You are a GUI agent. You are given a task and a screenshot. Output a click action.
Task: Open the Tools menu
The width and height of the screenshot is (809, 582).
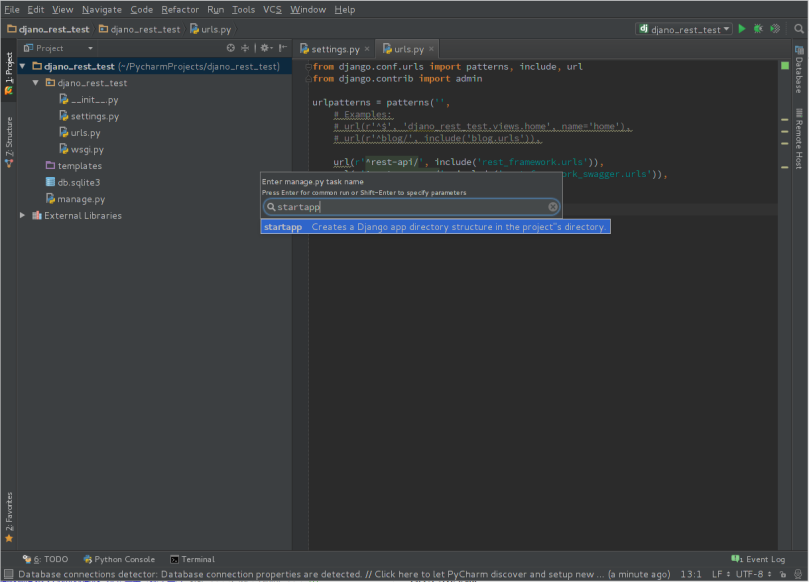click(244, 9)
